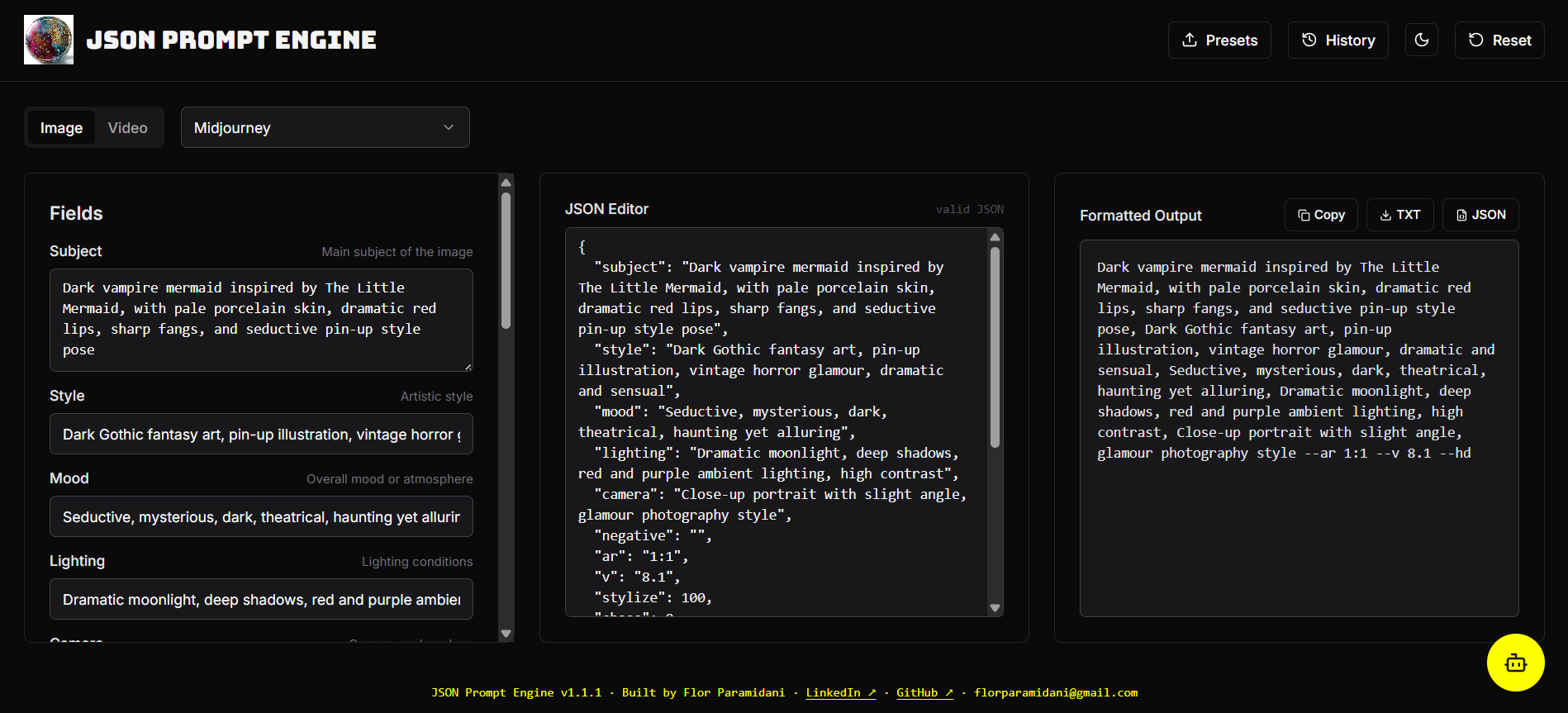Click into the Style input field
1568x713 pixels.
(261, 434)
